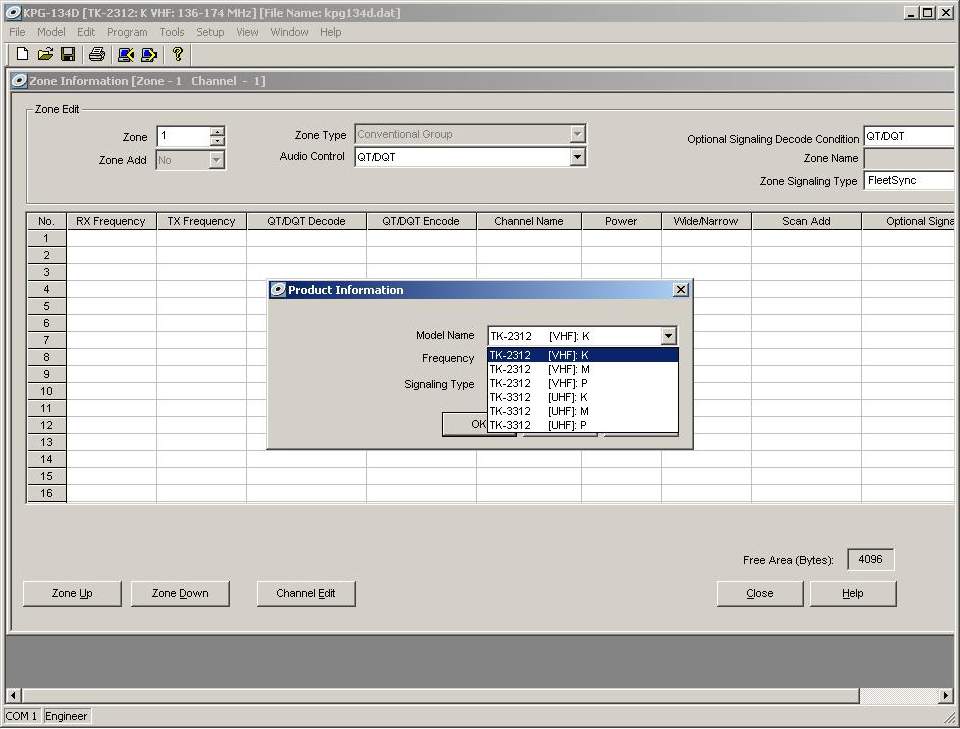
Task: Click the RX Frequency column header
Action: 111,221
